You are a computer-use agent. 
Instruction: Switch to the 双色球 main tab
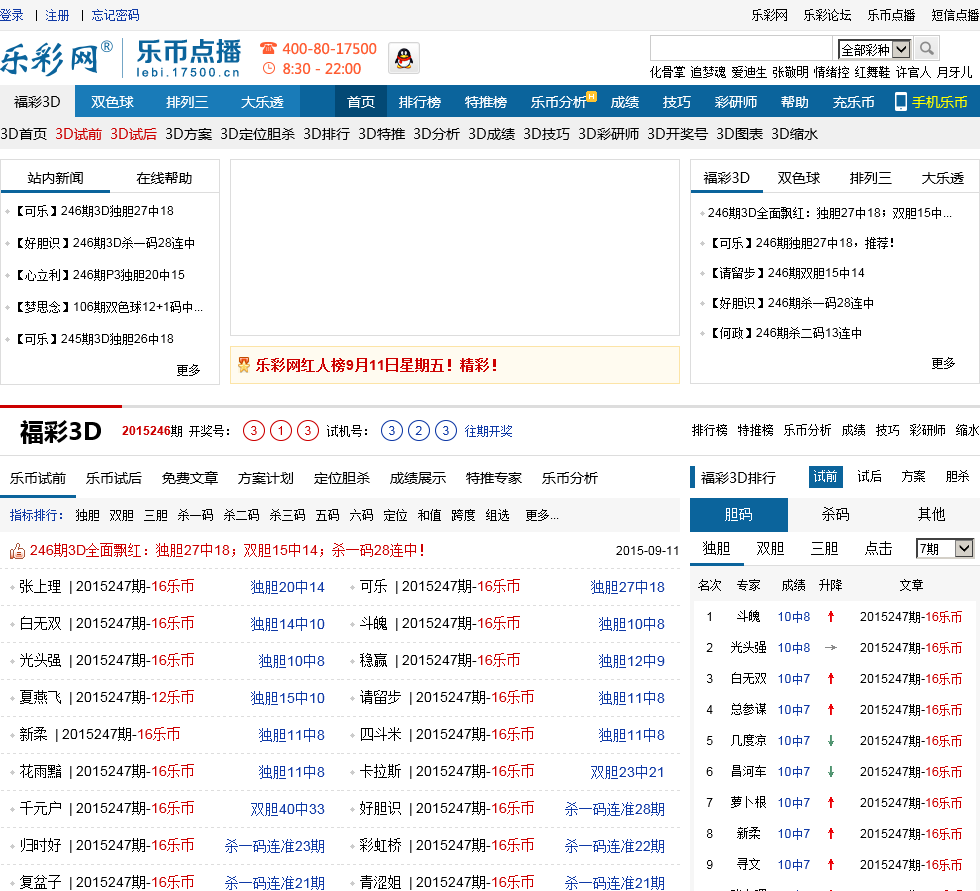tap(112, 102)
